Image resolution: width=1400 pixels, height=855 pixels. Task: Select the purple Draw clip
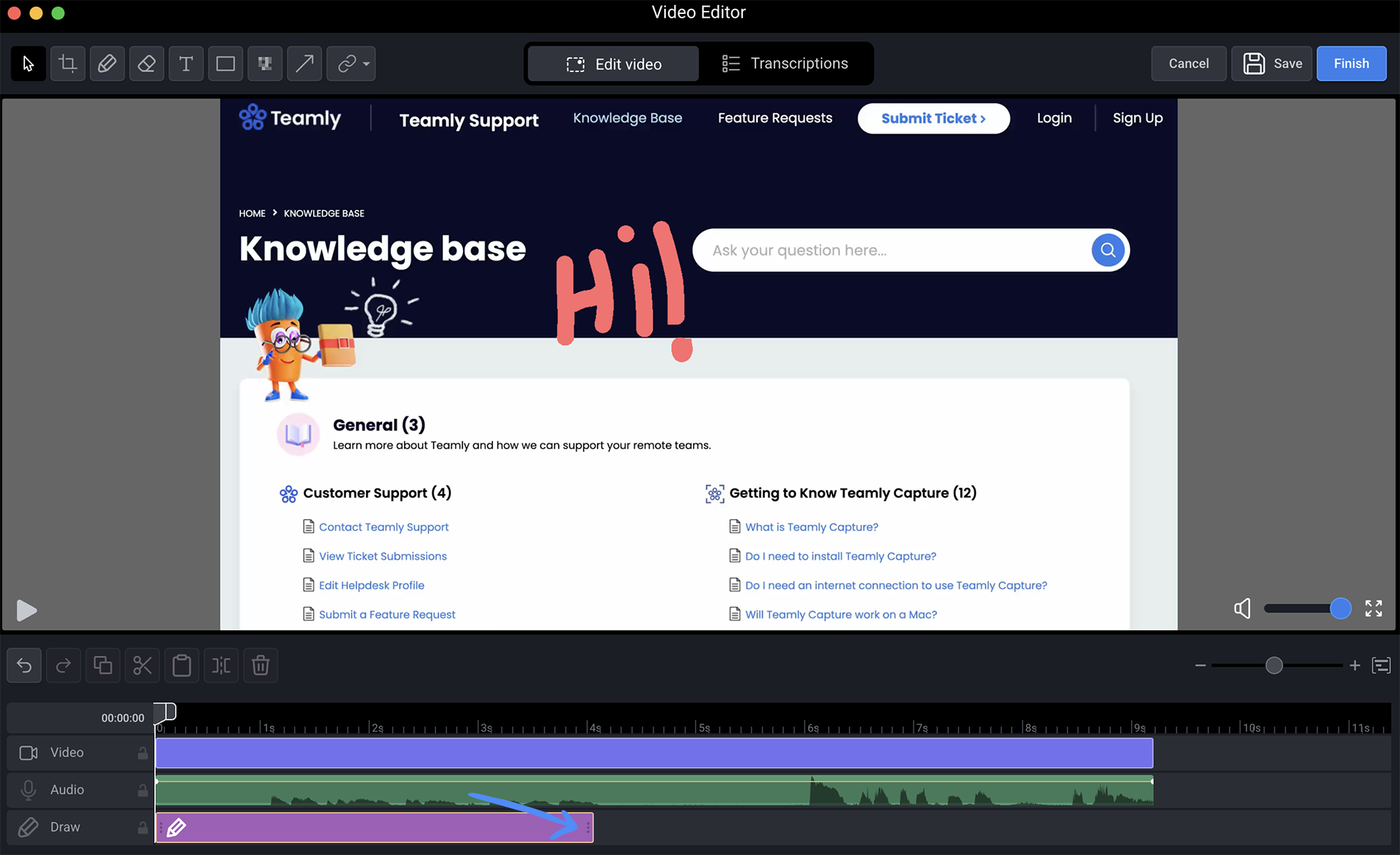click(374, 828)
